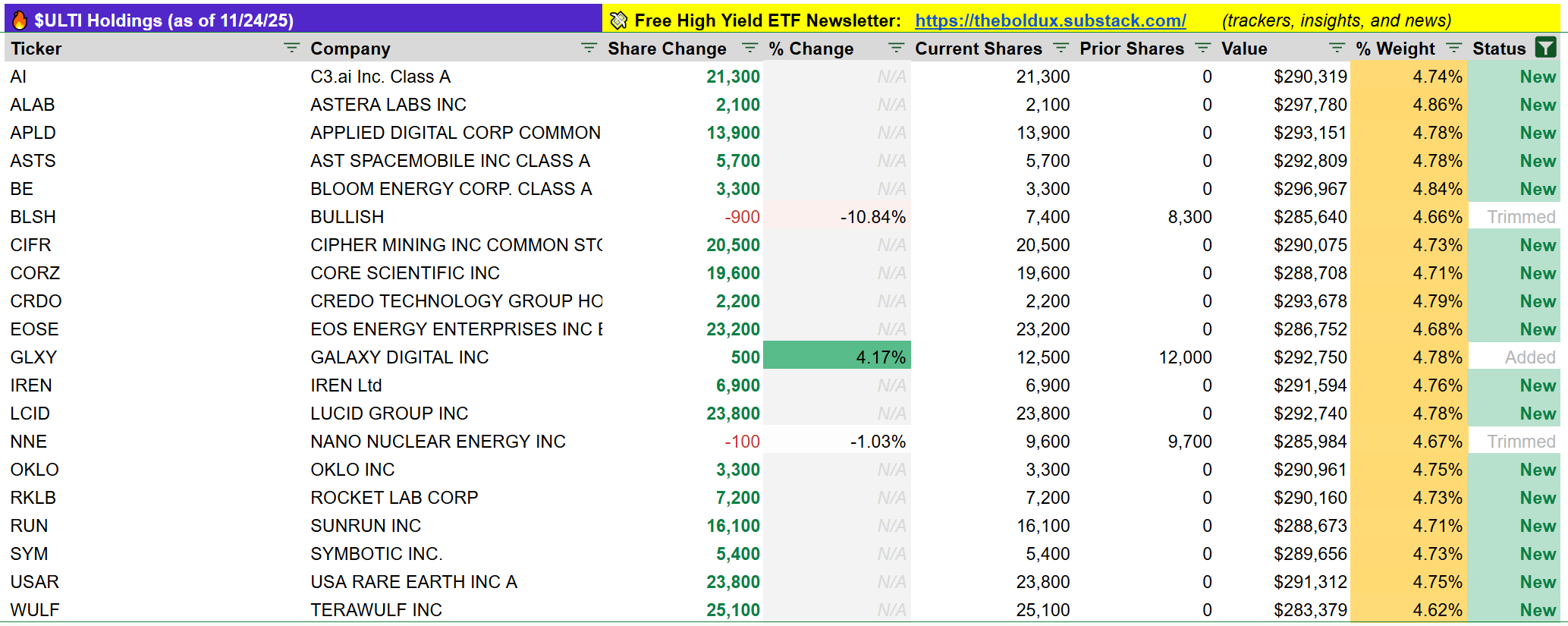Viewport: 1568px width, 626px height.
Task: Select the Ticker header cell
Action: tap(155, 49)
